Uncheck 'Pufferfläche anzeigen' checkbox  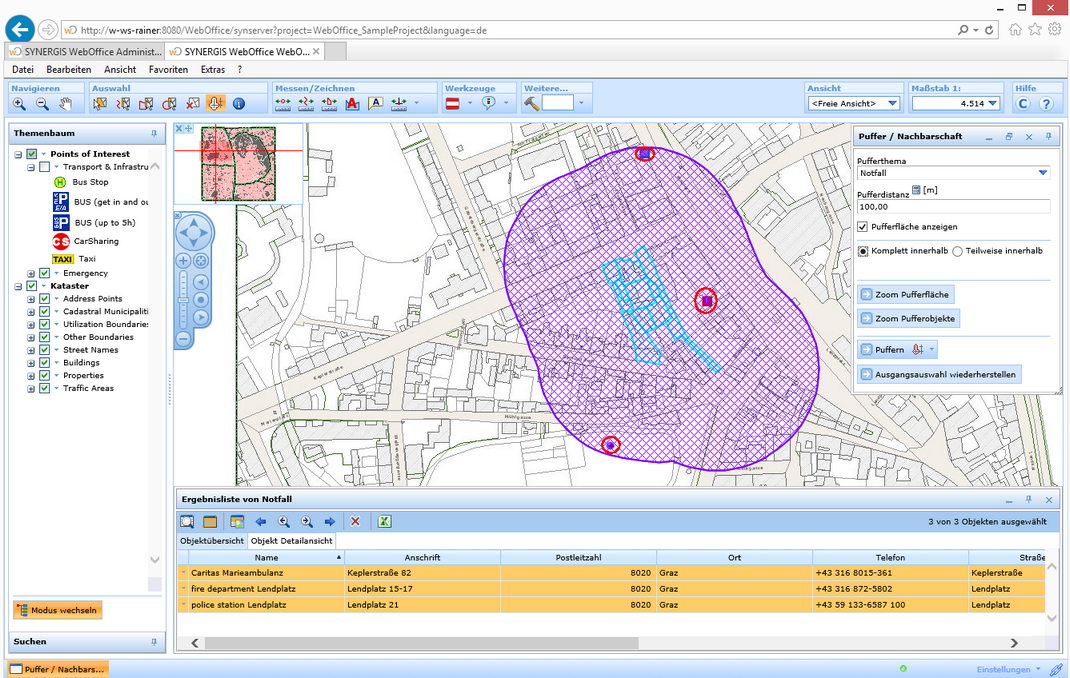[863, 227]
